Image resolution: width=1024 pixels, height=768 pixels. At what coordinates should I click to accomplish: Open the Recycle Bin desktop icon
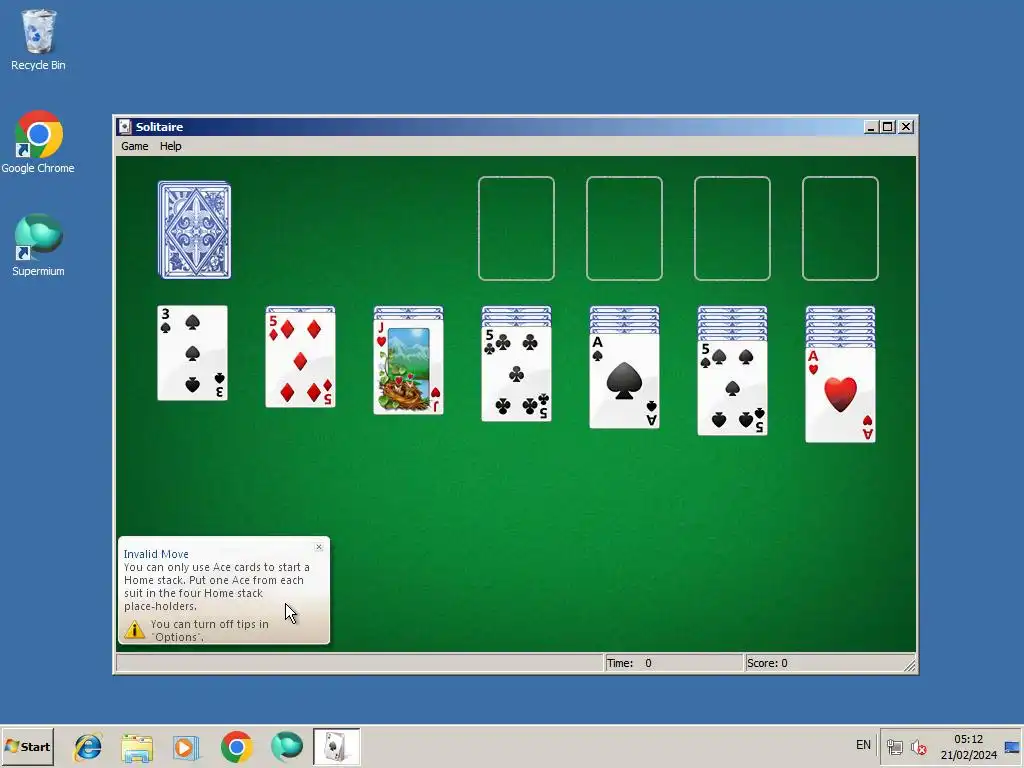click(x=38, y=40)
